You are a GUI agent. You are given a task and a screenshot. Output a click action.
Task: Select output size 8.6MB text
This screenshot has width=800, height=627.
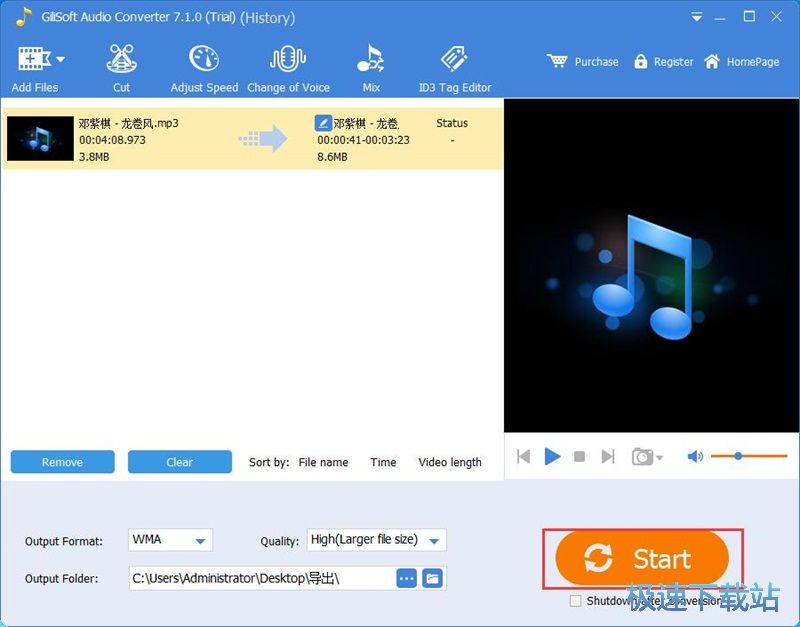click(332, 157)
